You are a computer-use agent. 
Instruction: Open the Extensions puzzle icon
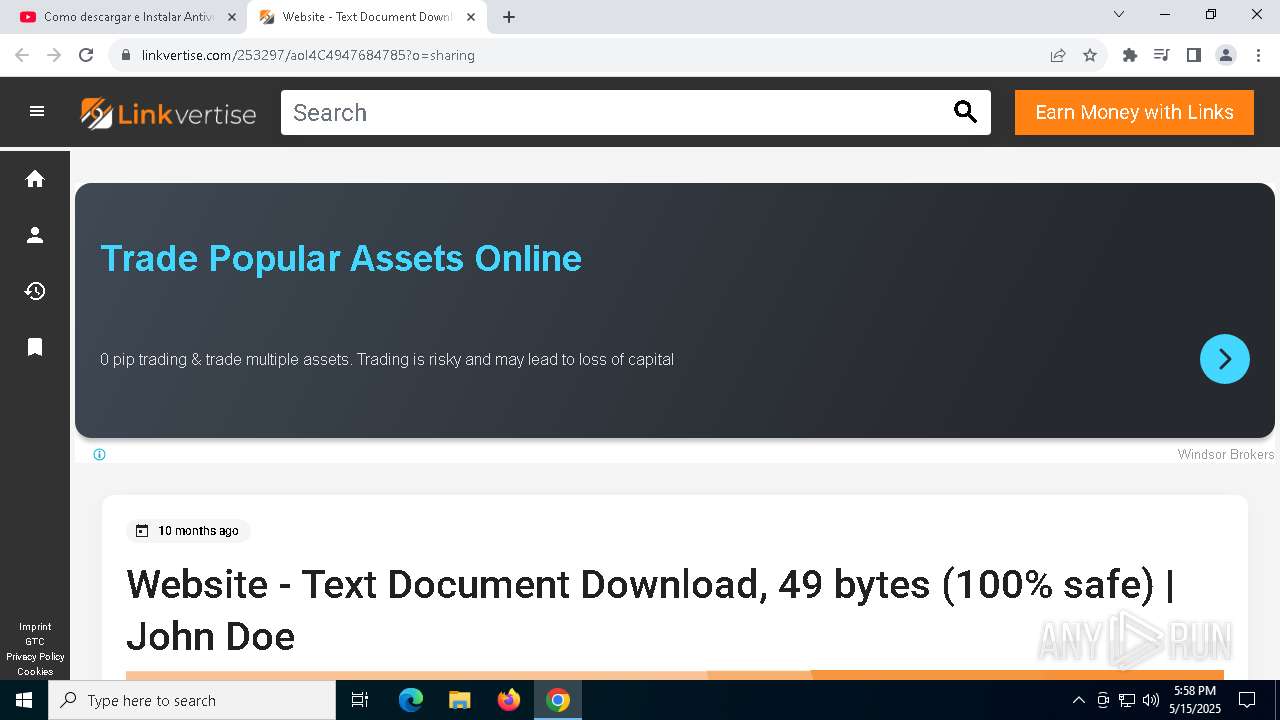tap(1130, 55)
